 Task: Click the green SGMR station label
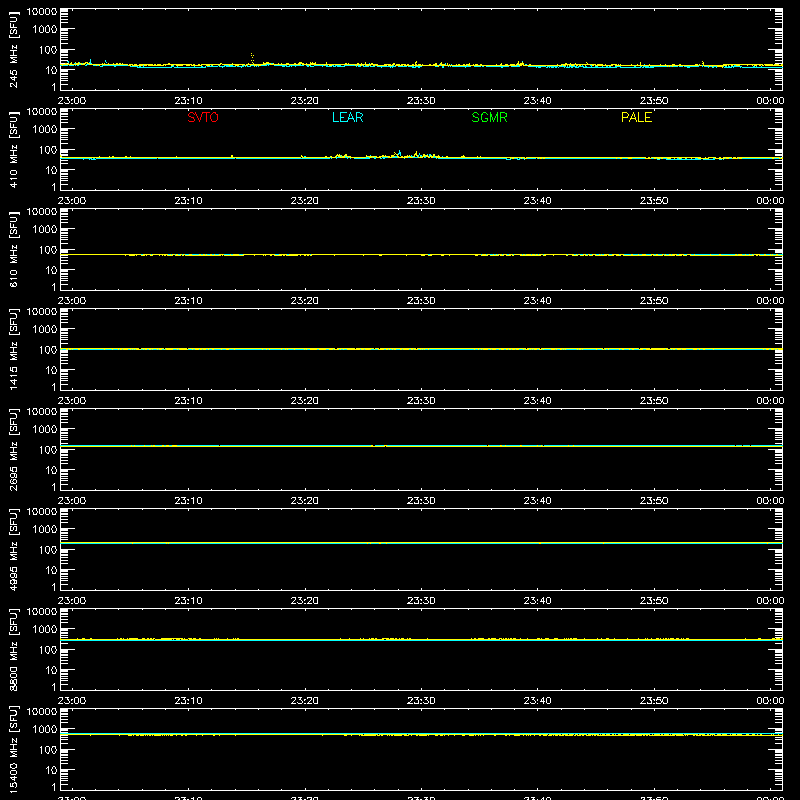[x=489, y=117]
